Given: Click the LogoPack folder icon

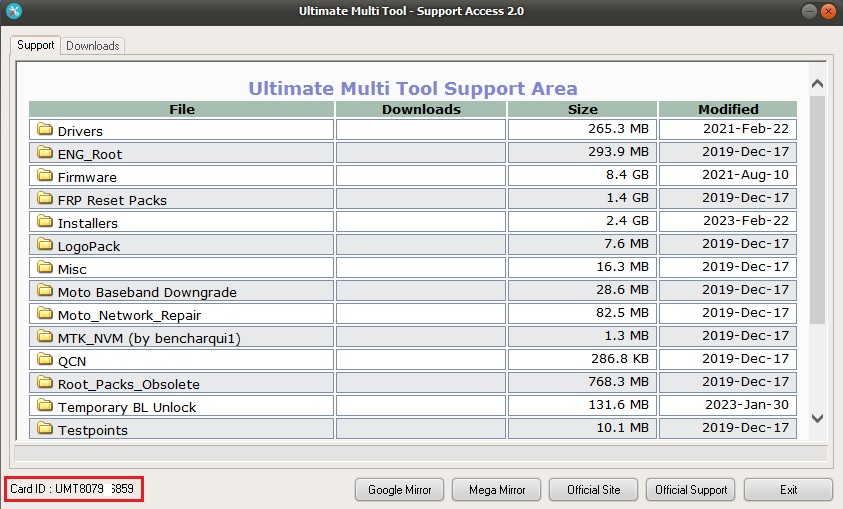Looking at the screenshot, I should point(44,245).
